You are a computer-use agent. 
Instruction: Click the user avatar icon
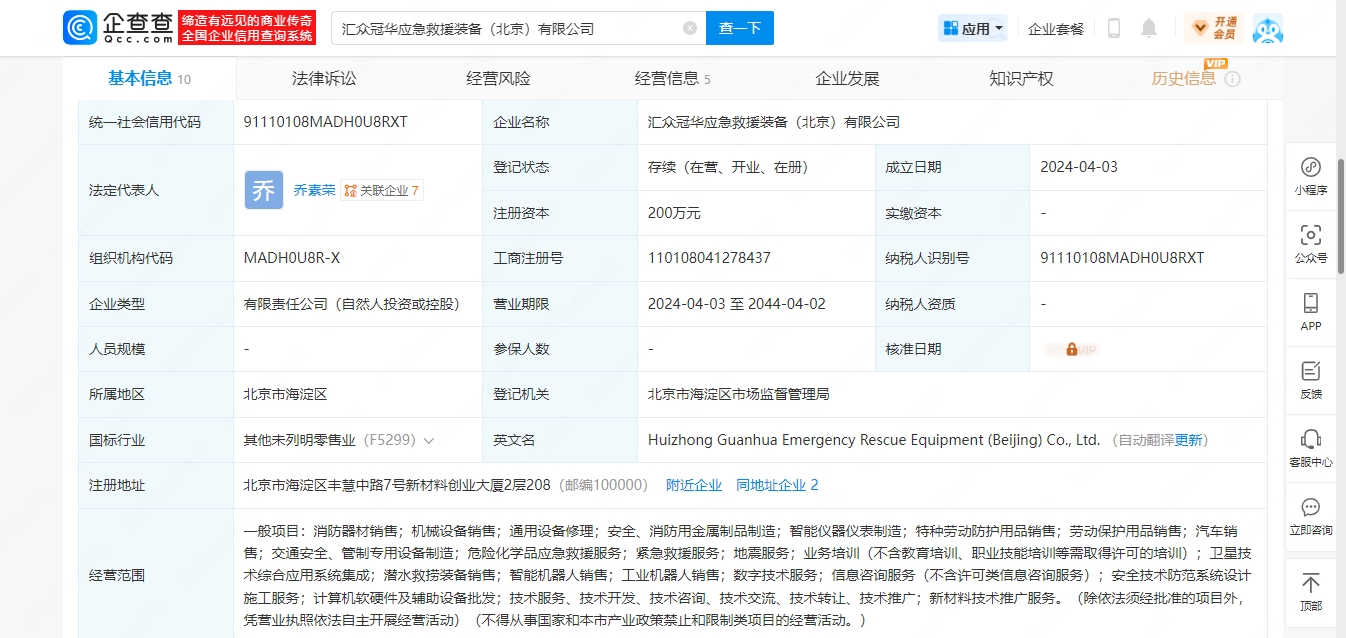[1267, 28]
